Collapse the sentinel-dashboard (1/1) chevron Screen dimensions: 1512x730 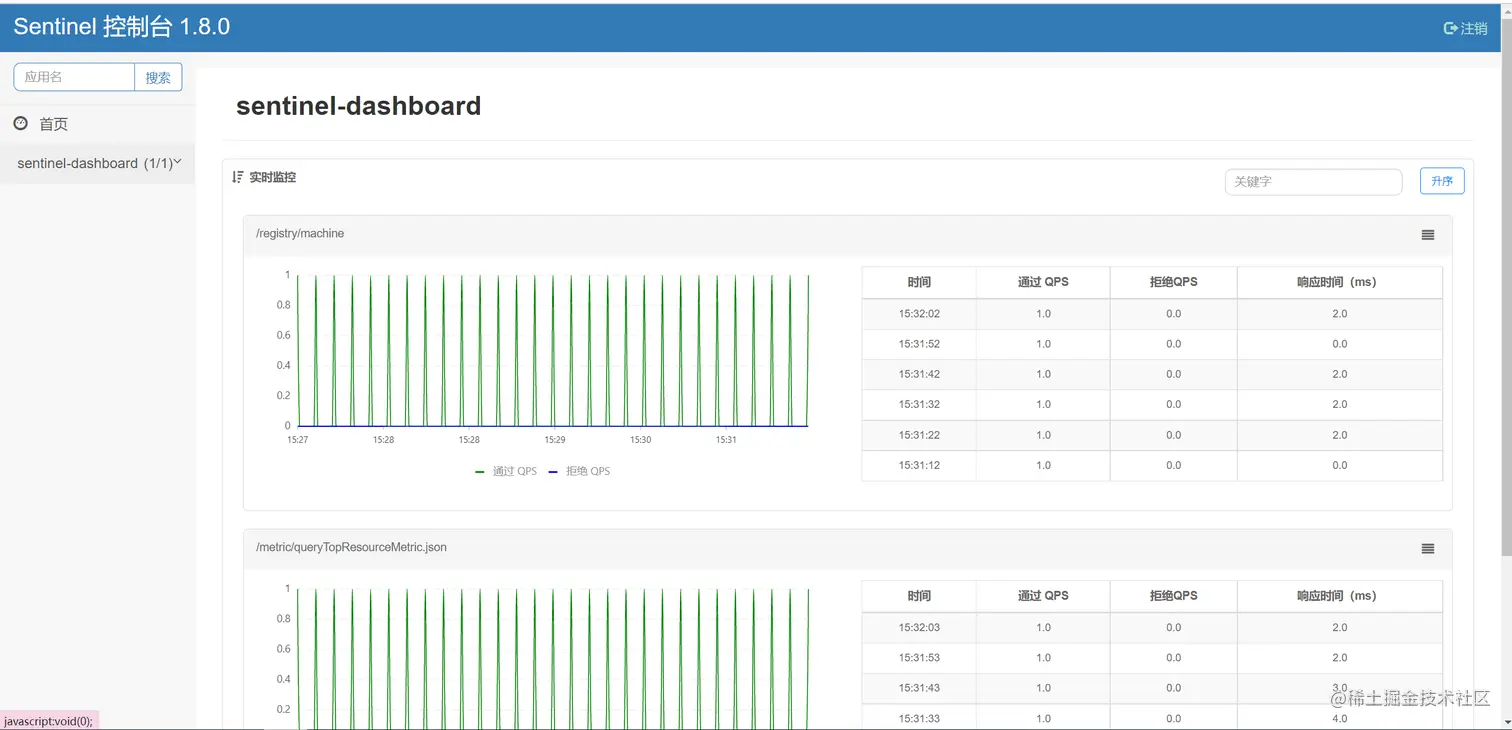(x=177, y=161)
